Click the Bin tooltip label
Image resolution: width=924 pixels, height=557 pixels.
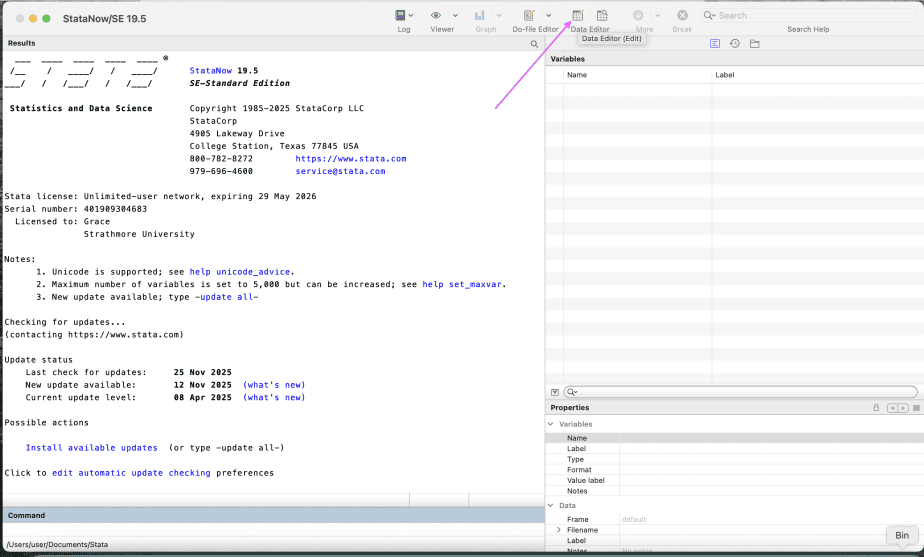(x=902, y=535)
